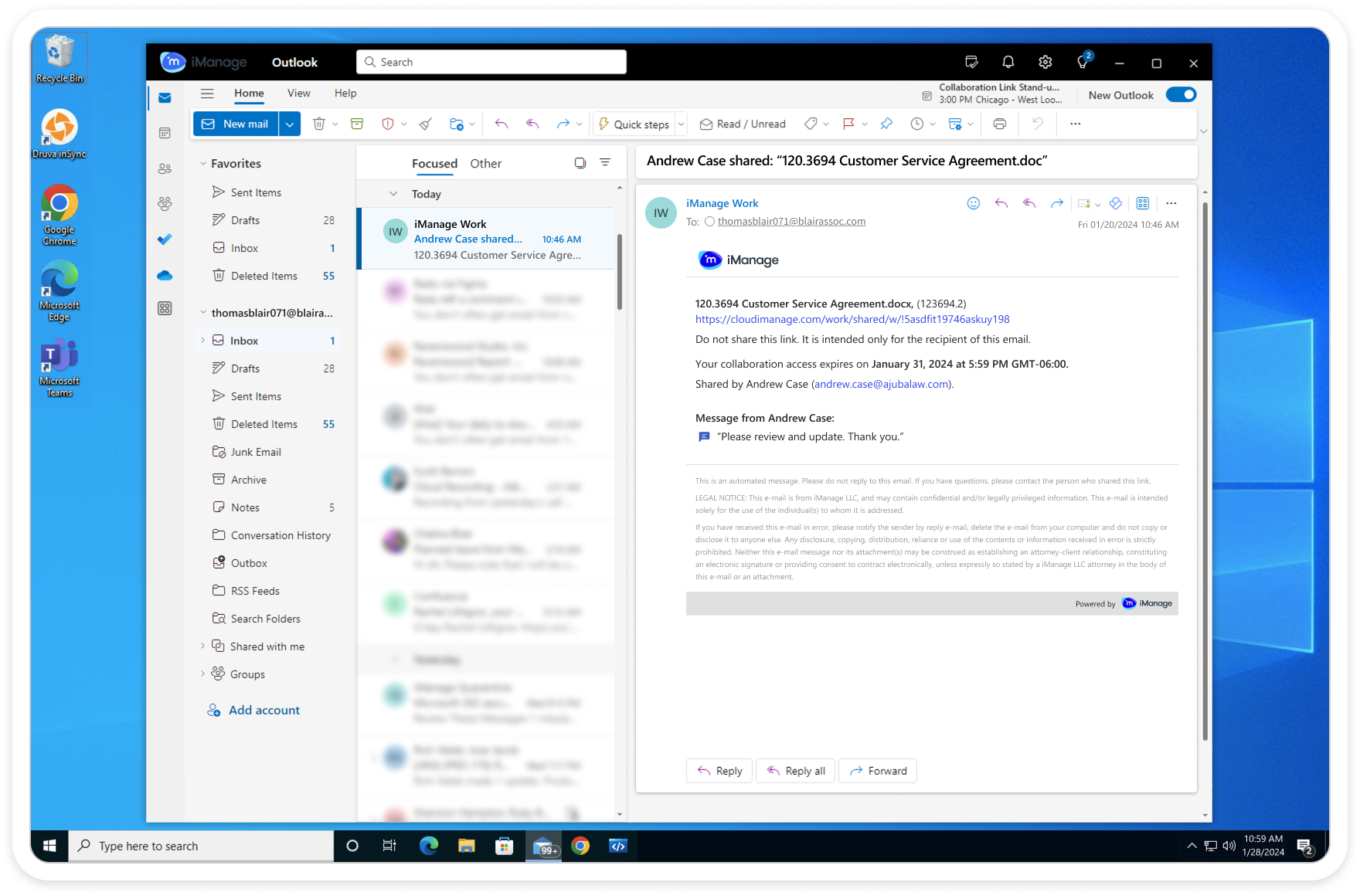Toggle the hamburger navigation pane button
1360x896 pixels.
[x=207, y=93]
